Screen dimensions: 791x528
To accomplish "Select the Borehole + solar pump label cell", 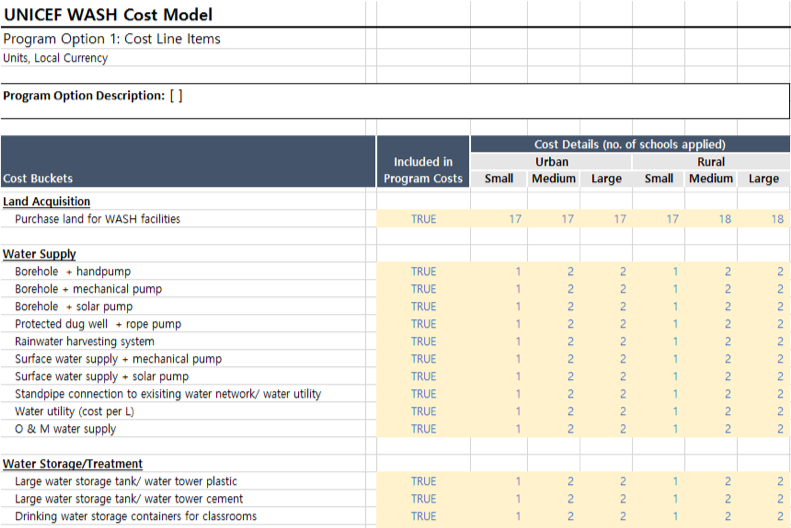I will tap(74, 307).
